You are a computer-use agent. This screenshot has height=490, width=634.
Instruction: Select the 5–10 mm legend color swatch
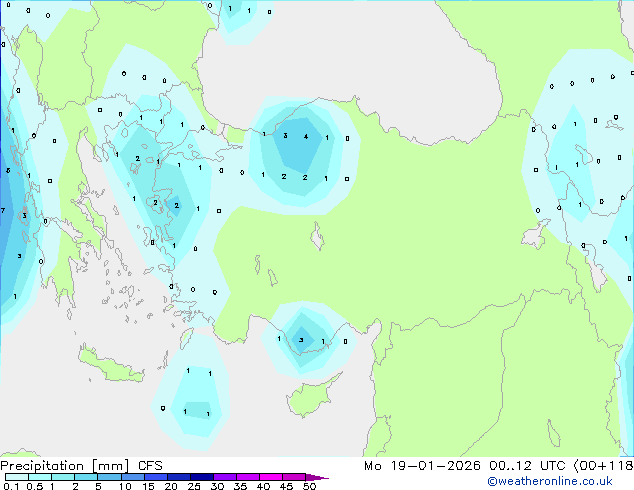pyautogui.click(x=109, y=477)
